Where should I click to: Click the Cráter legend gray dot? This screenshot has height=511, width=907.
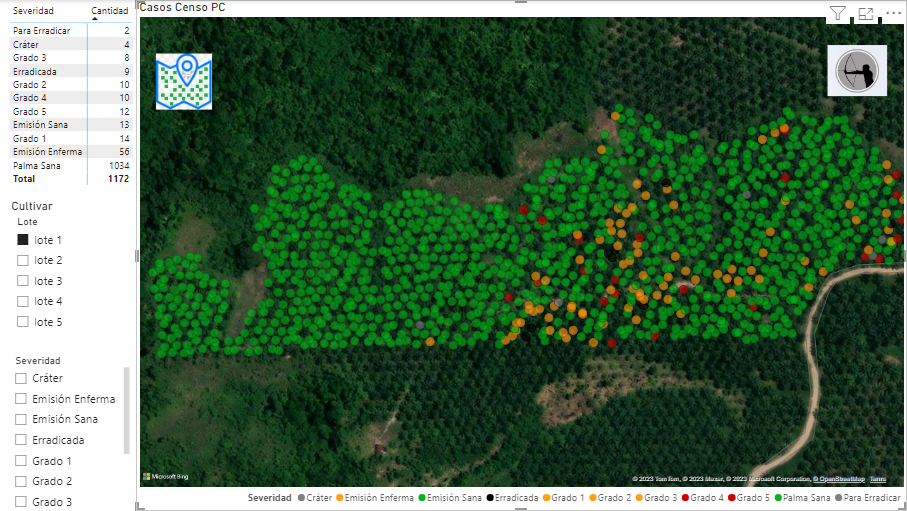[301, 498]
